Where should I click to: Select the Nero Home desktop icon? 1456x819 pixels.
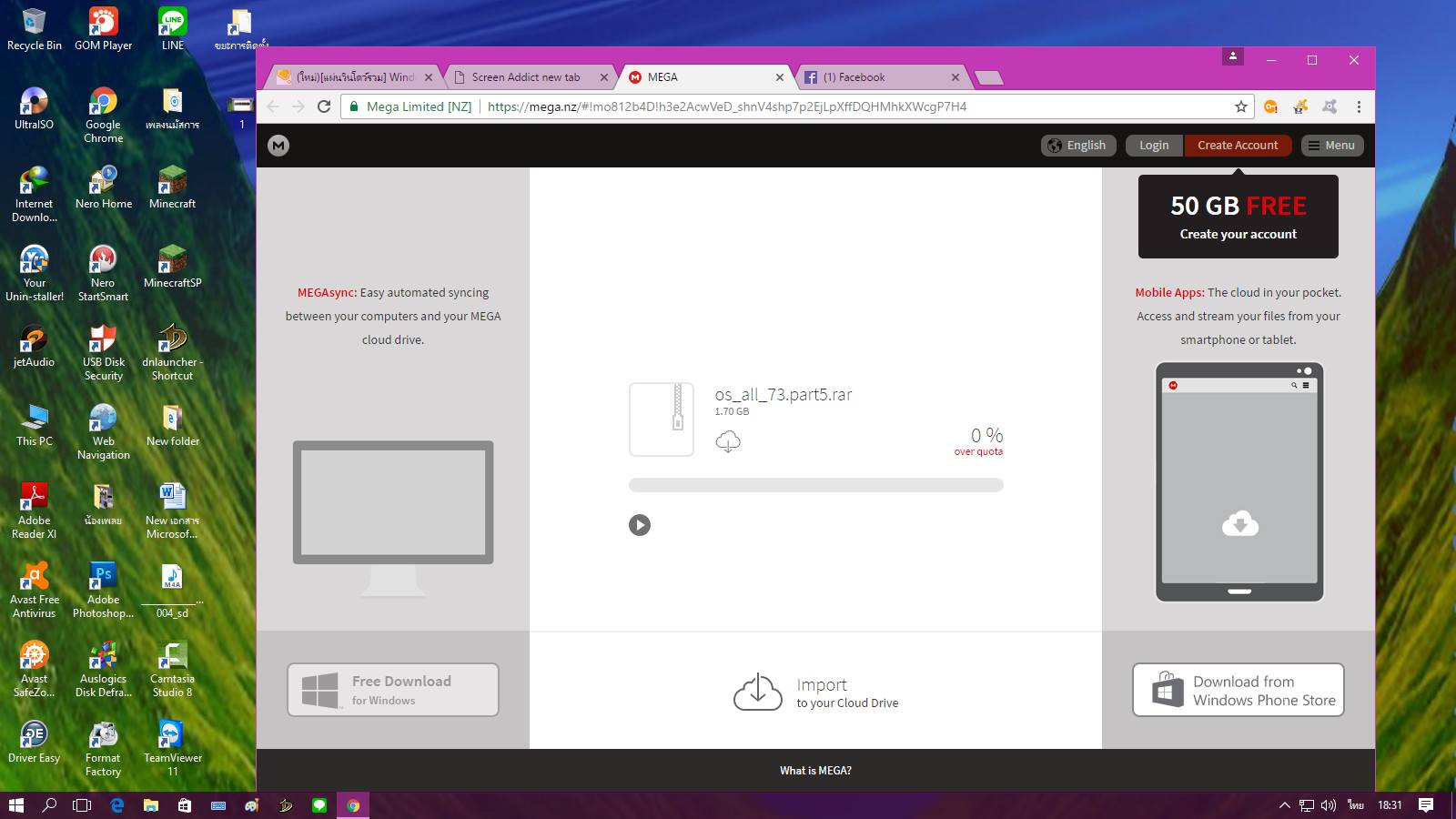coord(103,187)
